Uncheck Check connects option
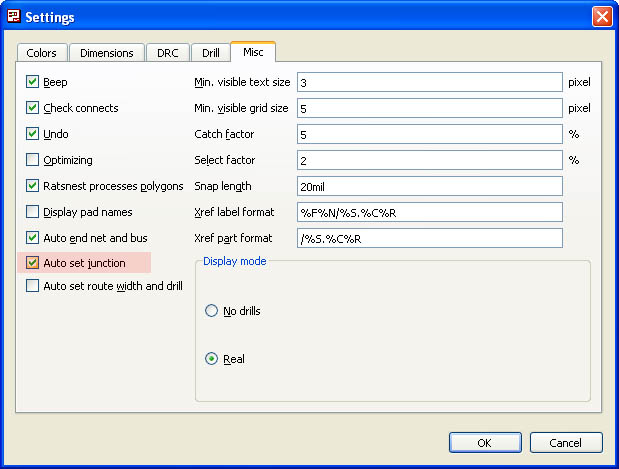This screenshot has height=469, width=619. click(x=33, y=108)
